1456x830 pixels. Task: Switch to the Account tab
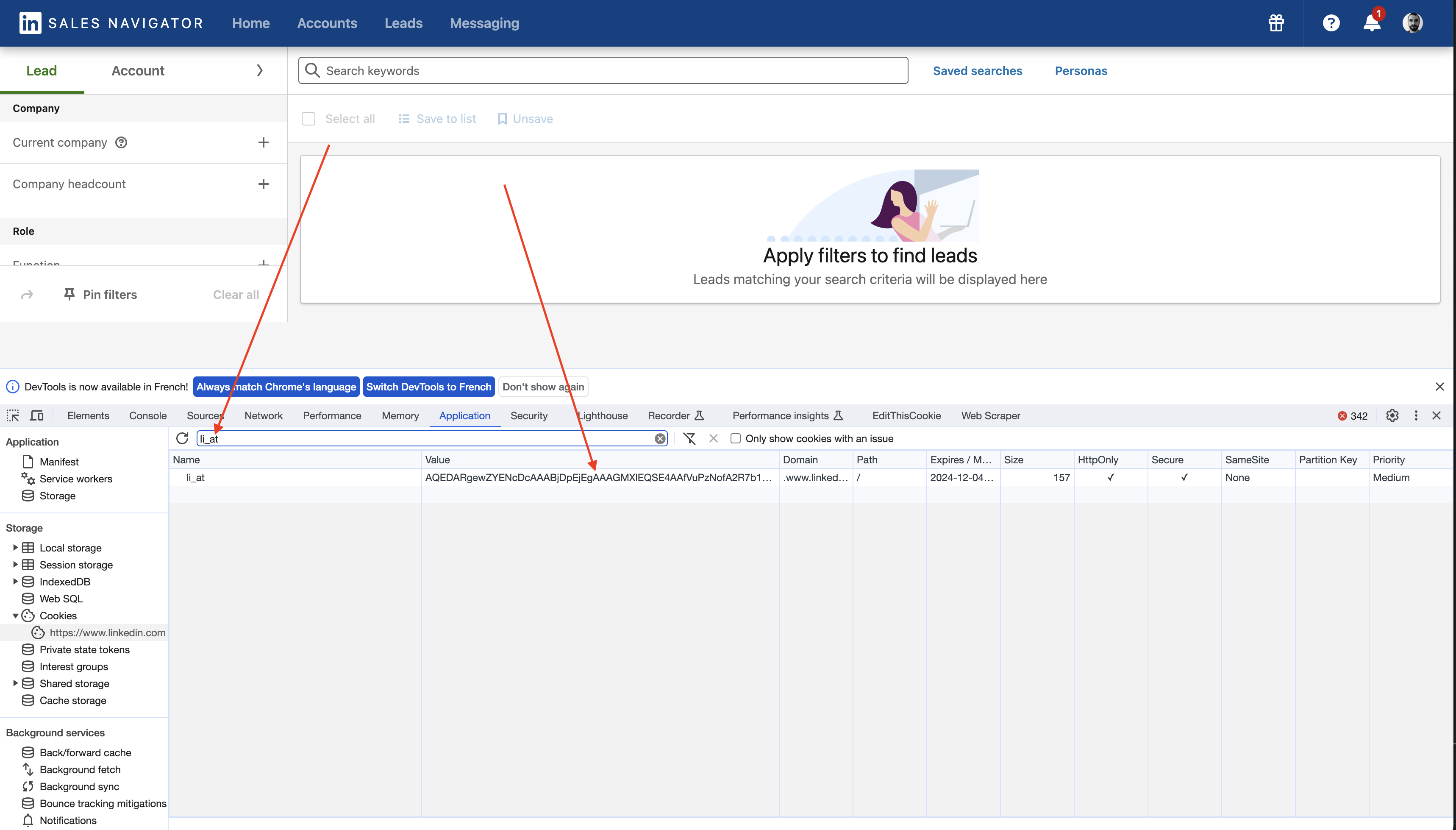click(x=138, y=71)
